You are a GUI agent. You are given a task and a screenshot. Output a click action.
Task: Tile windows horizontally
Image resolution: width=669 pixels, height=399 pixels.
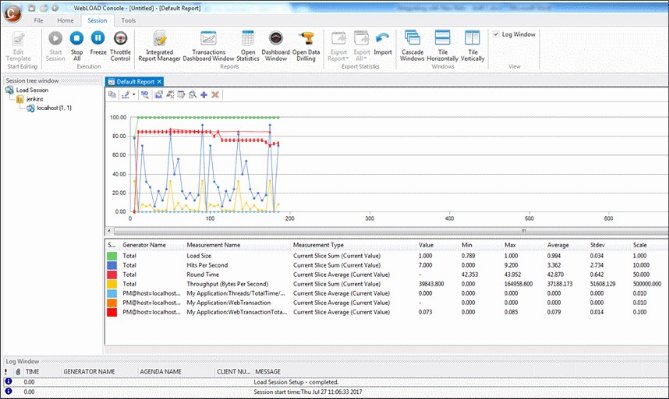coord(442,46)
